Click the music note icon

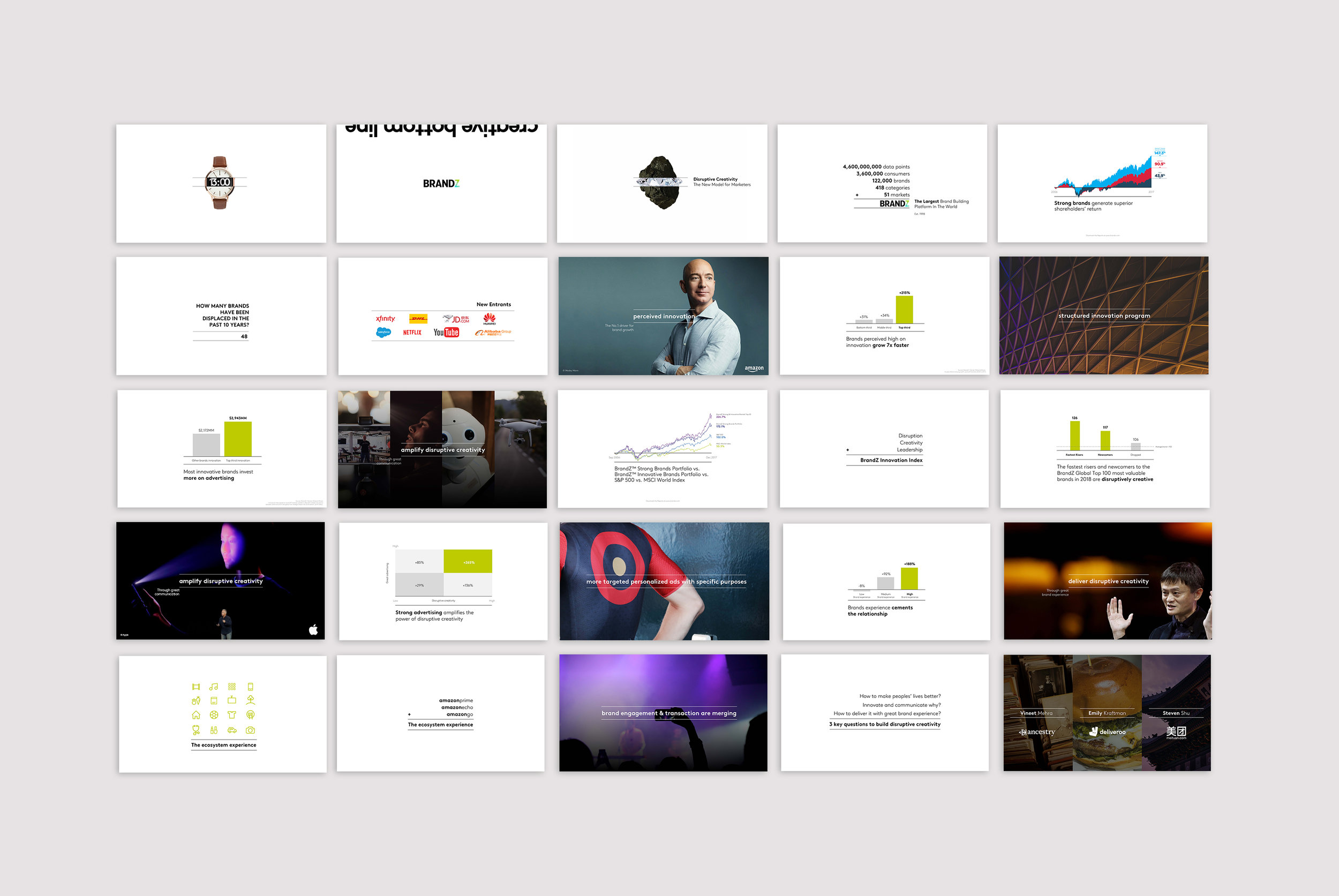[214, 686]
